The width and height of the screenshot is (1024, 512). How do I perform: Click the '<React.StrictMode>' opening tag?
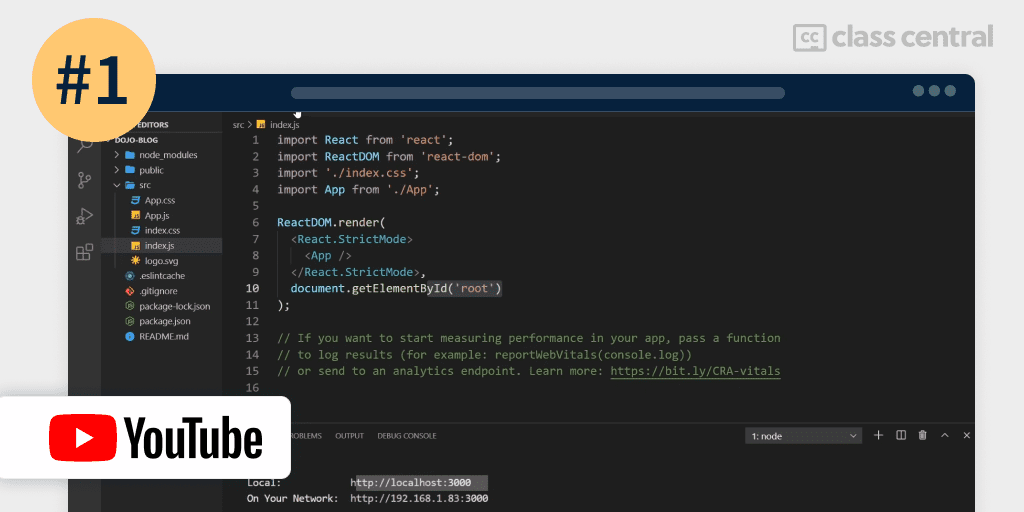(352, 239)
